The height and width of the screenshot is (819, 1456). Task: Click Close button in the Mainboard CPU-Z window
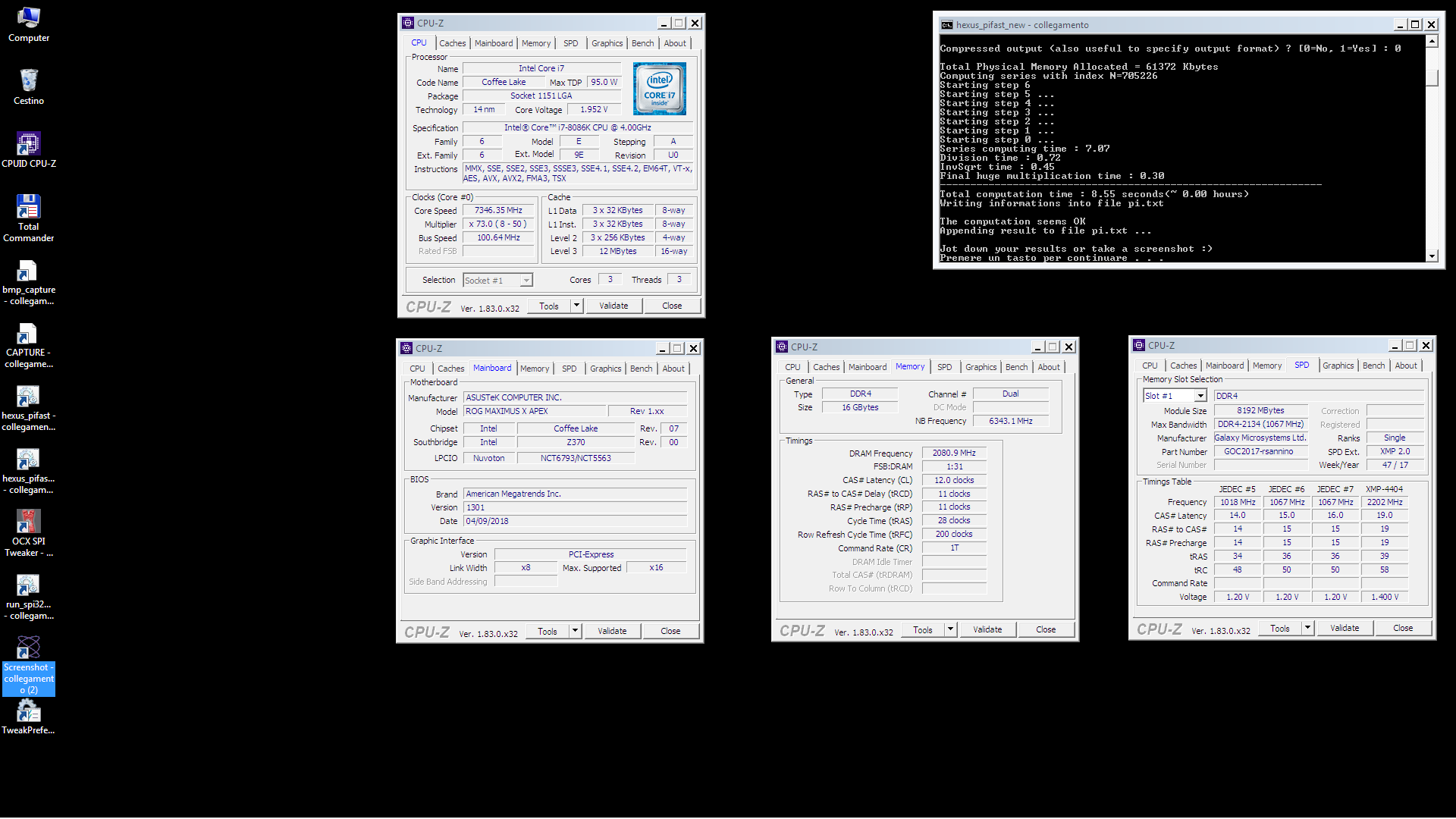click(670, 631)
